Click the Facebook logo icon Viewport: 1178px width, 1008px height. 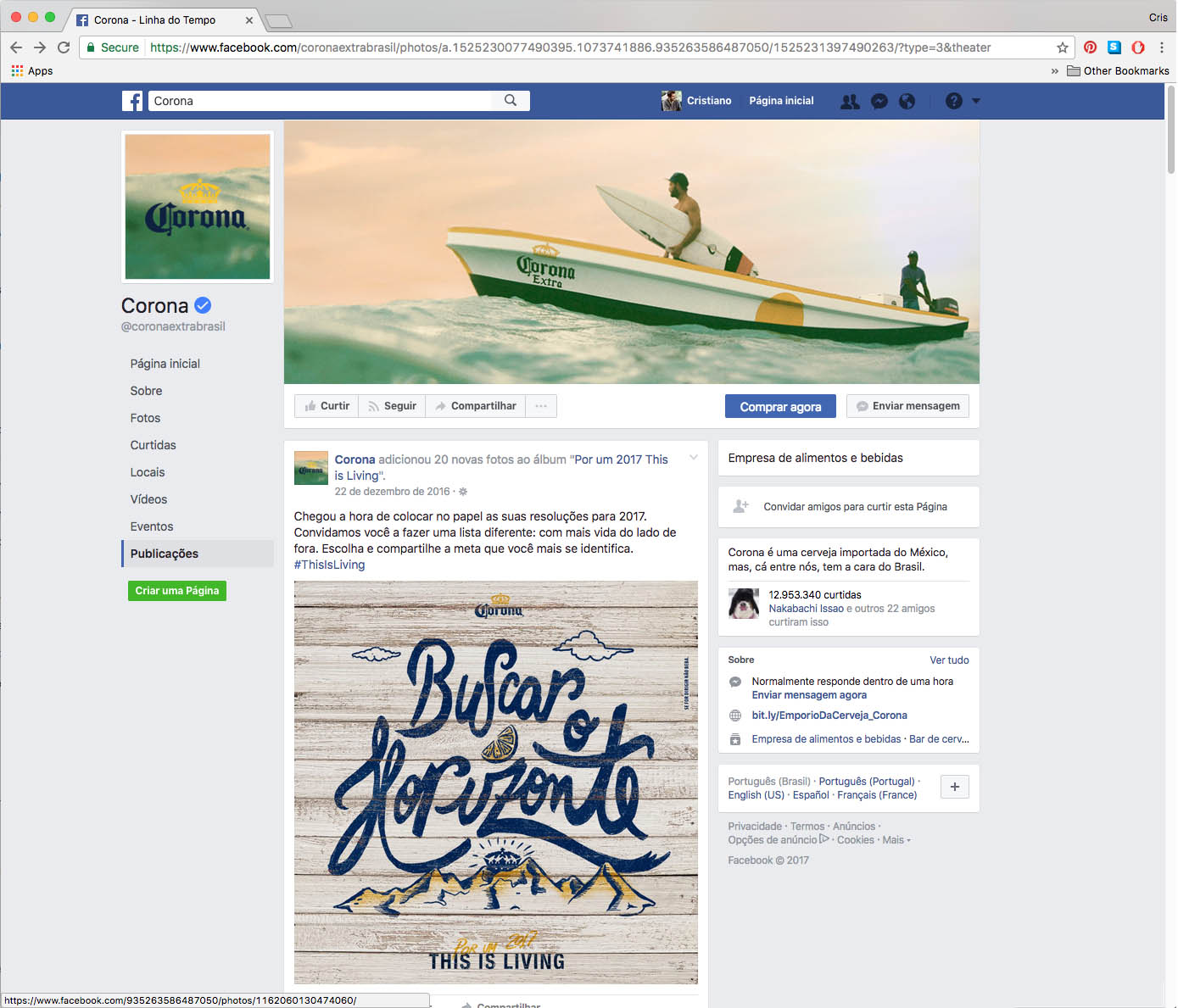[x=132, y=101]
